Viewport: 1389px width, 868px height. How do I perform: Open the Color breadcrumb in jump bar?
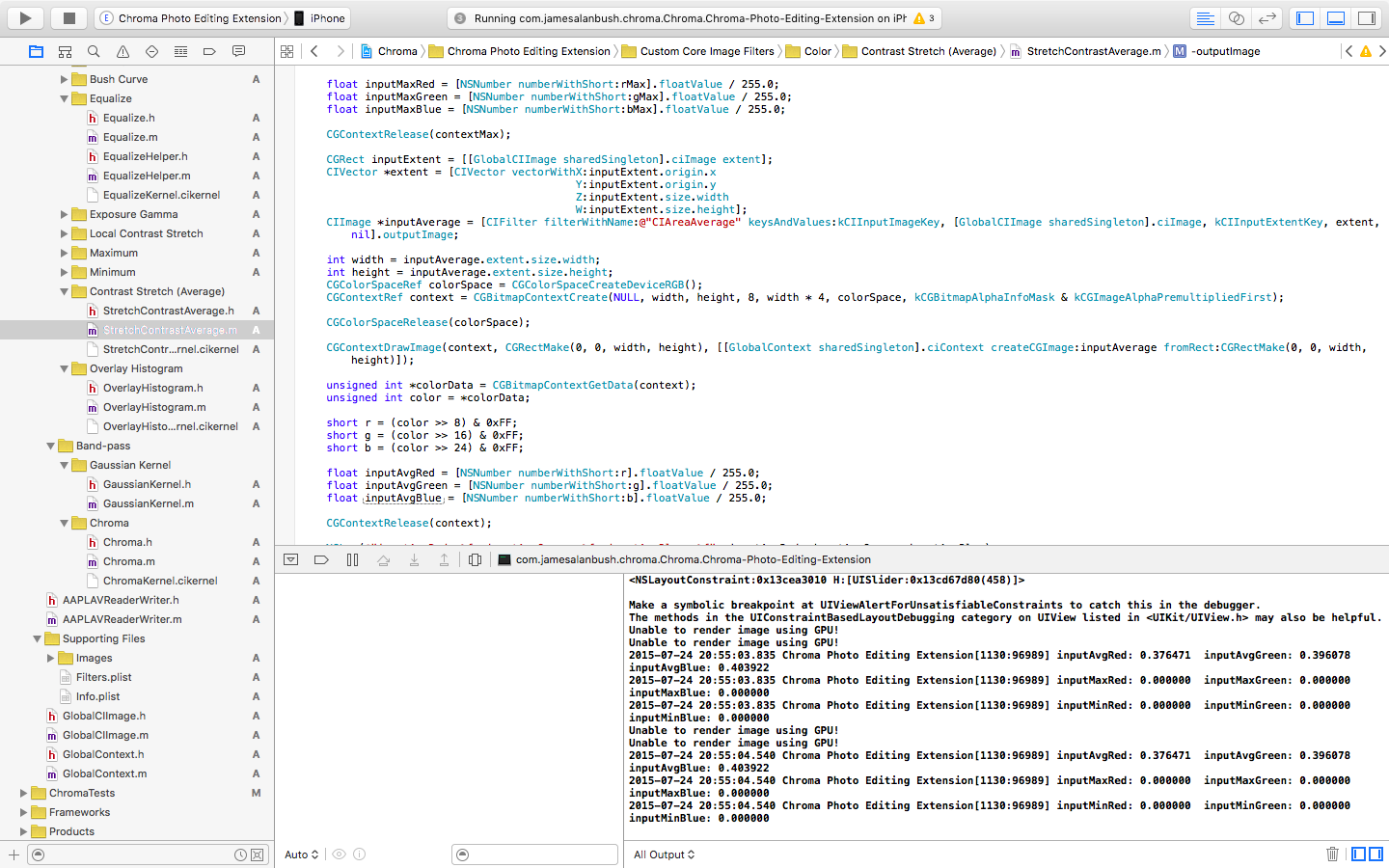coord(808,51)
